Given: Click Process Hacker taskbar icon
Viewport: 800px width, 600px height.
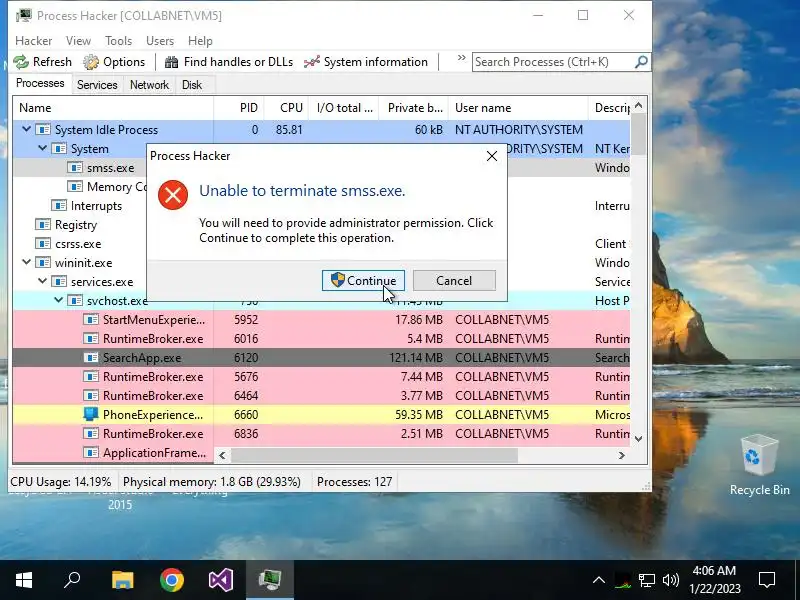Looking at the screenshot, I should pos(270,580).
